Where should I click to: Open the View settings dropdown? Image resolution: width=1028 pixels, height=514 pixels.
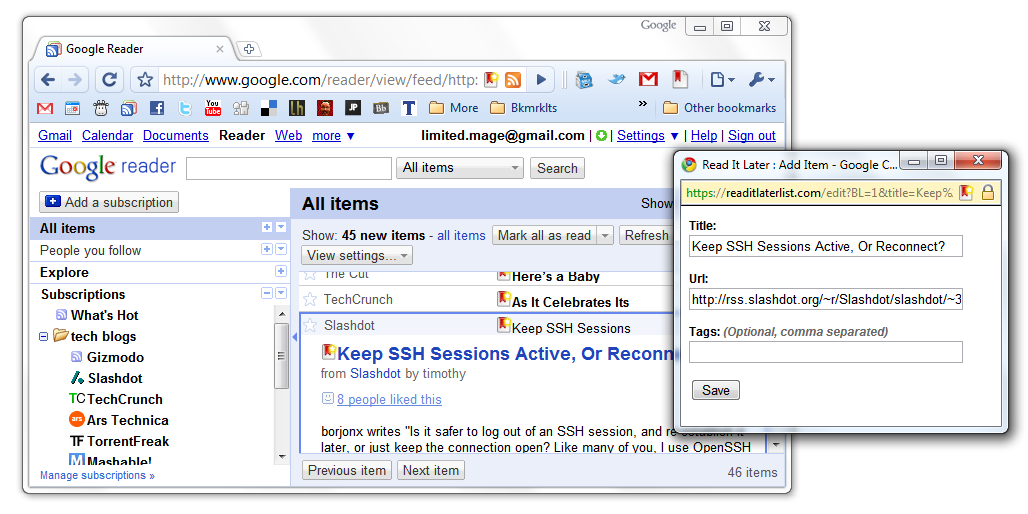pyautogui.click(x=357, y=255)
